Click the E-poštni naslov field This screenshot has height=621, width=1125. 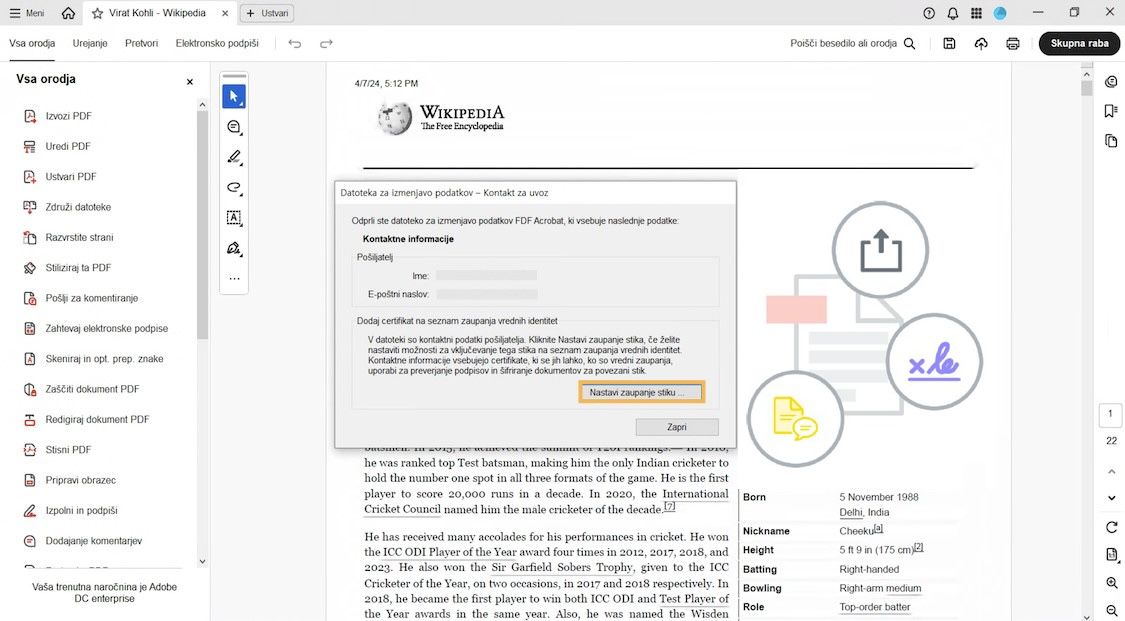[486, 294]
